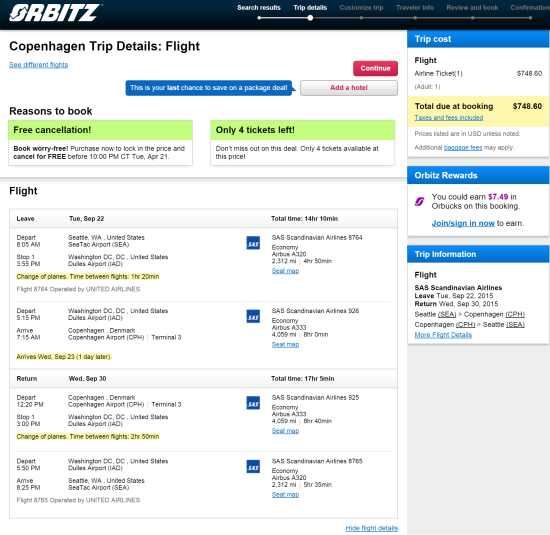Viewport: 550px width, 535px height.
Task: Collapse with Hide flight details link
Action: click(x=371, y=528)
